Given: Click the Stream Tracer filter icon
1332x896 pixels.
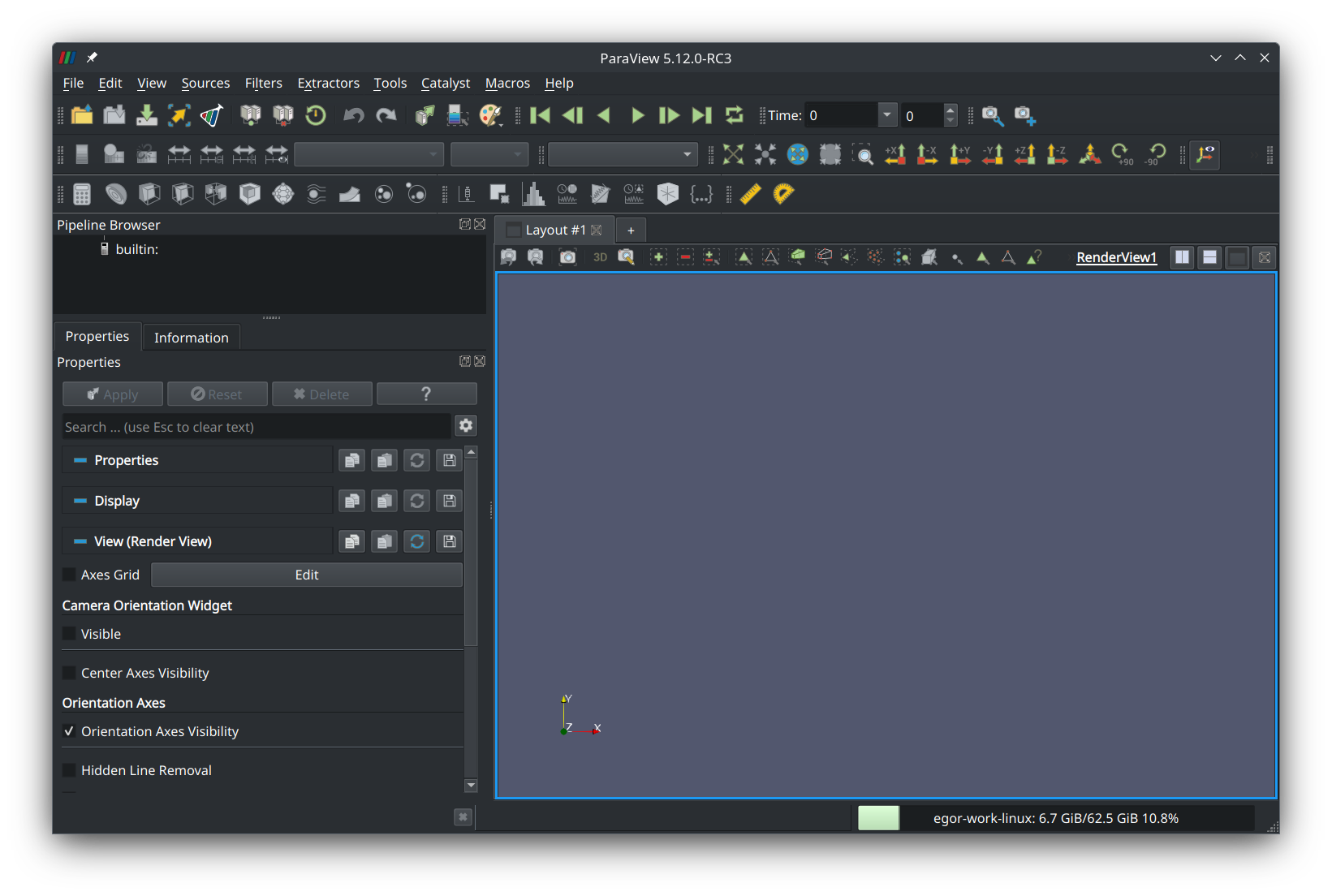Looking at the screenshot, I should (317, 194).
